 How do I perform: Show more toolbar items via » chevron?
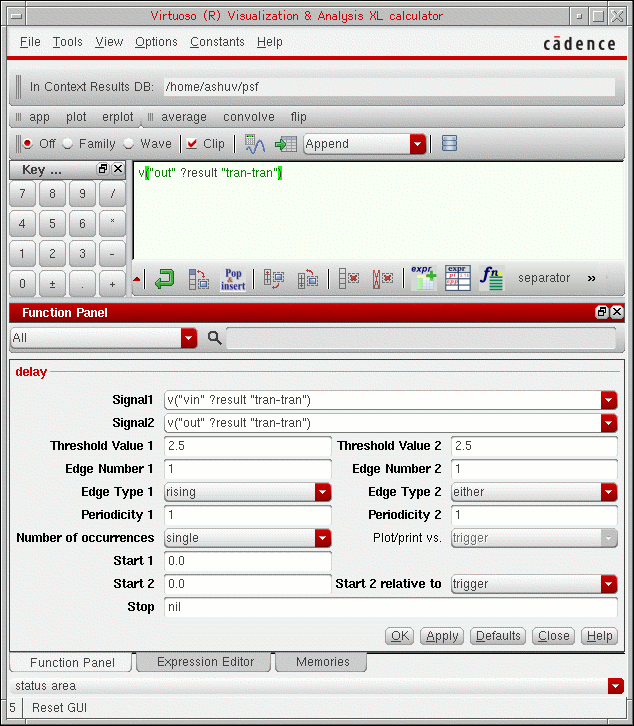click(x=591, y=278)
